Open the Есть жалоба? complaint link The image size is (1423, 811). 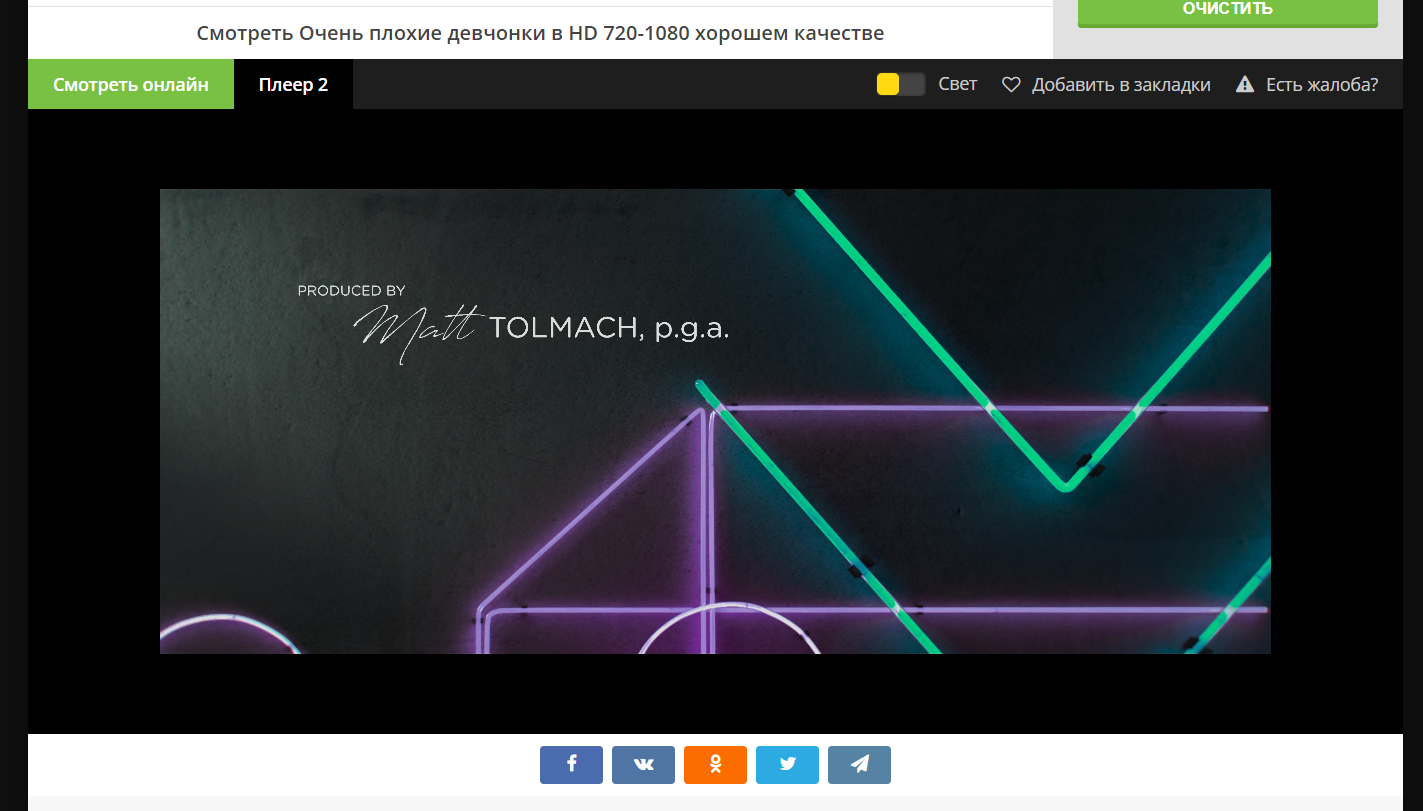pyautogui.click(x=1322, y=85)
